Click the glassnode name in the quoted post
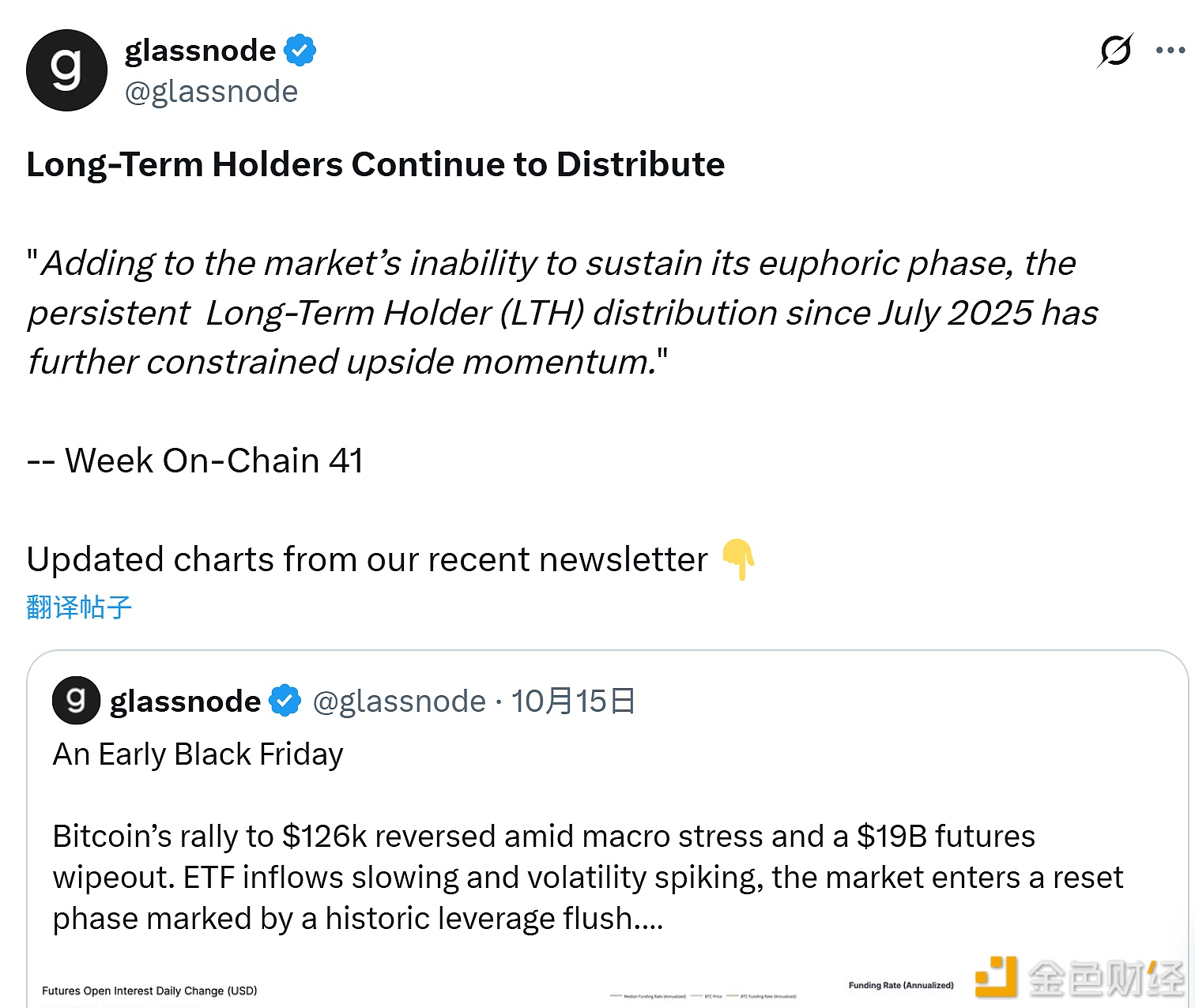 (x=185, y=701)
